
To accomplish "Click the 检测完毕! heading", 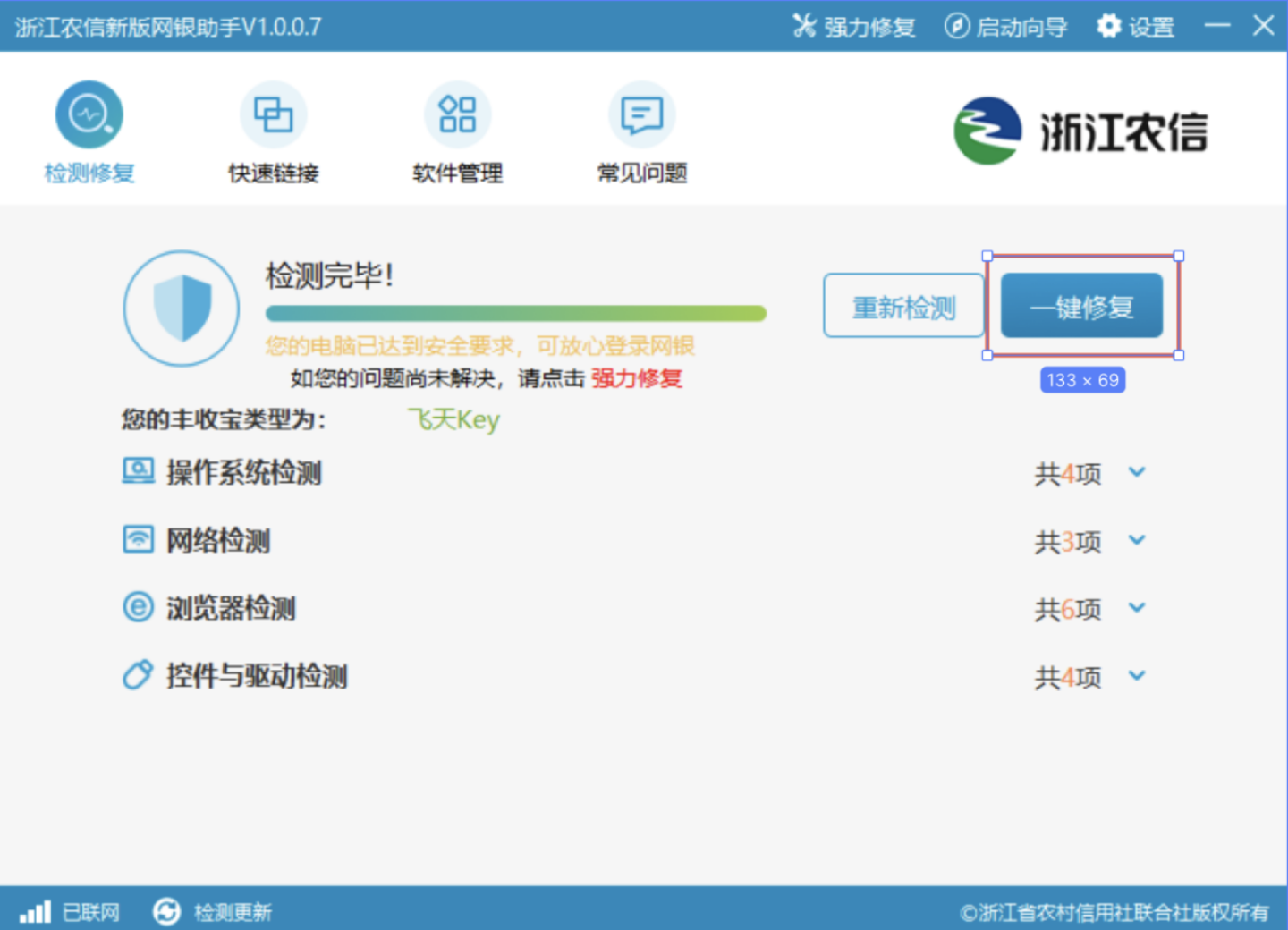I will 329,275.
